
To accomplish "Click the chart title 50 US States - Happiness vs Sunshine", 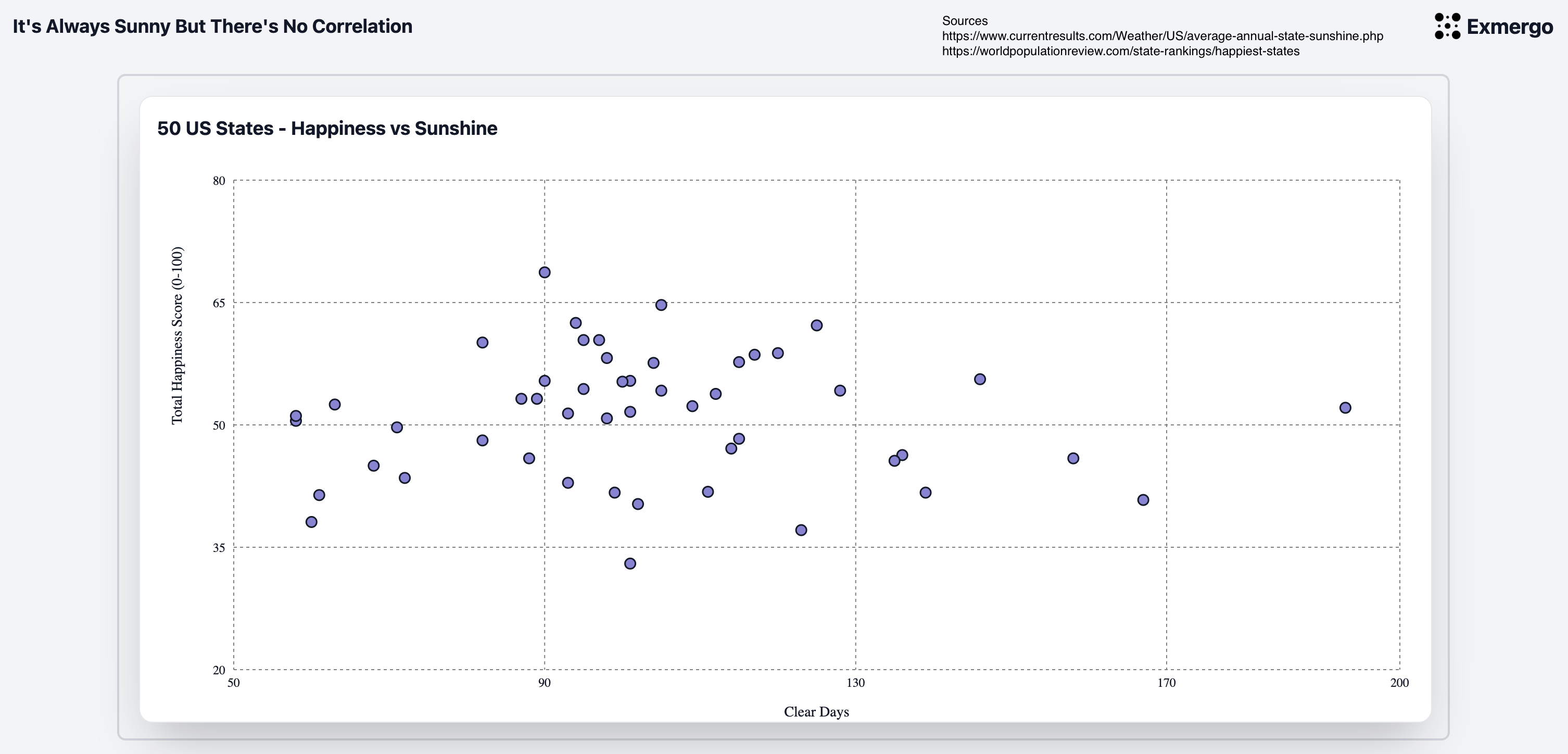I will point(327,129).
